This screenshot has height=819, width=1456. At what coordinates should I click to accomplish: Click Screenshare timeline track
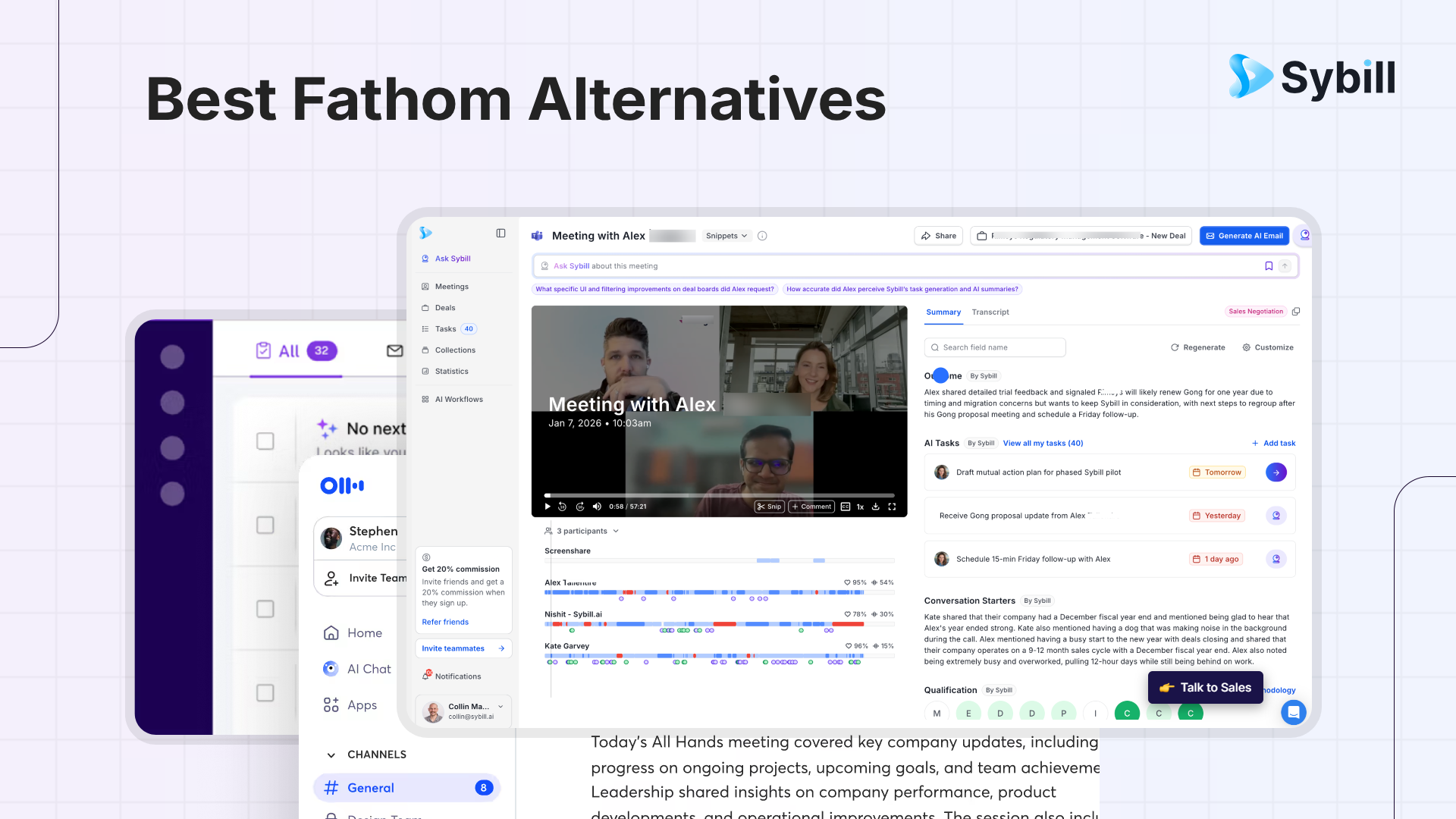[x=720, y=560]
